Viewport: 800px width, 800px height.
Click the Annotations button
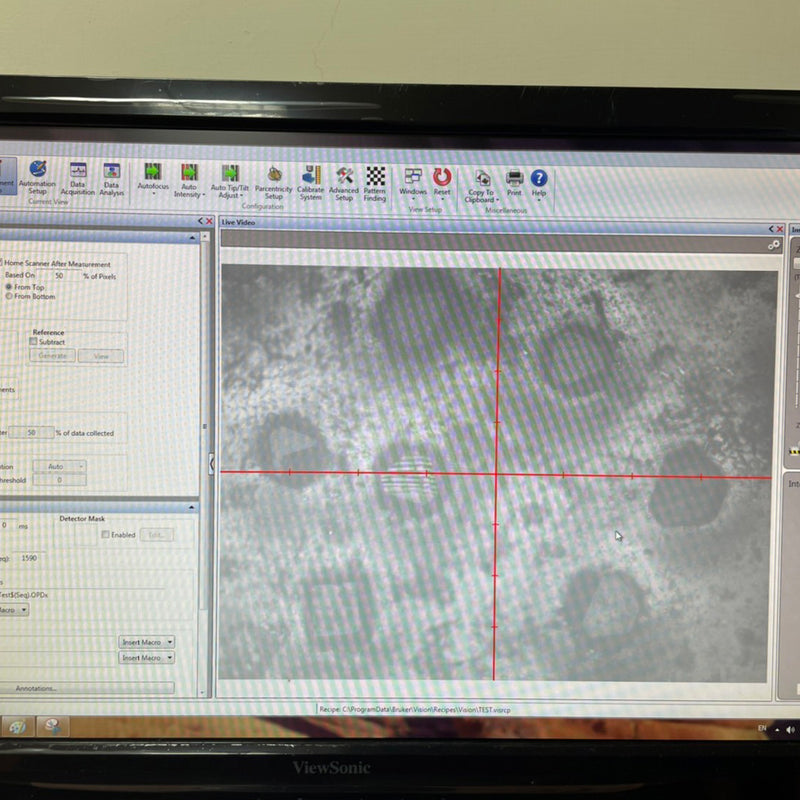tap(87, 688)
